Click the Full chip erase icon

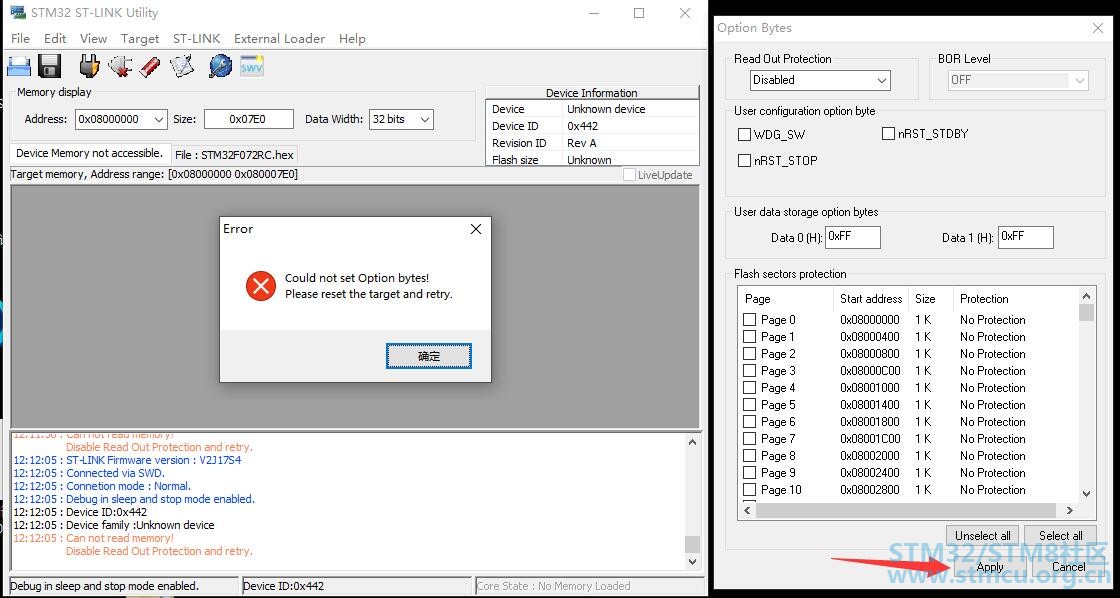150,66
